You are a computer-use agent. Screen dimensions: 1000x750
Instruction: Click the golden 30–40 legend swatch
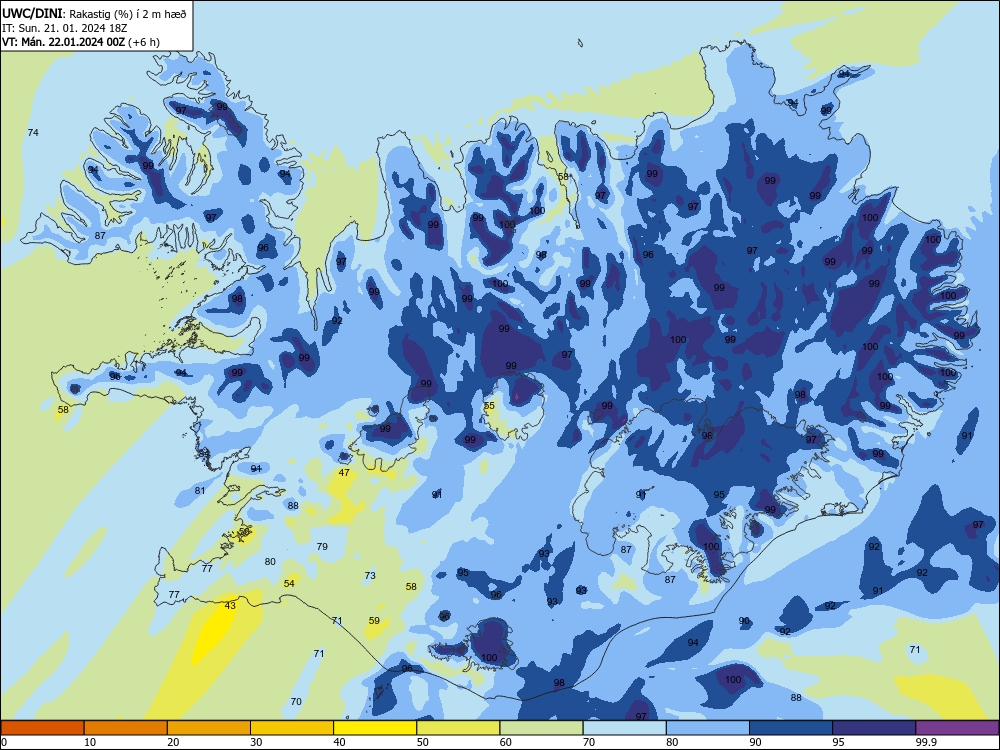(x=292, y=728)
